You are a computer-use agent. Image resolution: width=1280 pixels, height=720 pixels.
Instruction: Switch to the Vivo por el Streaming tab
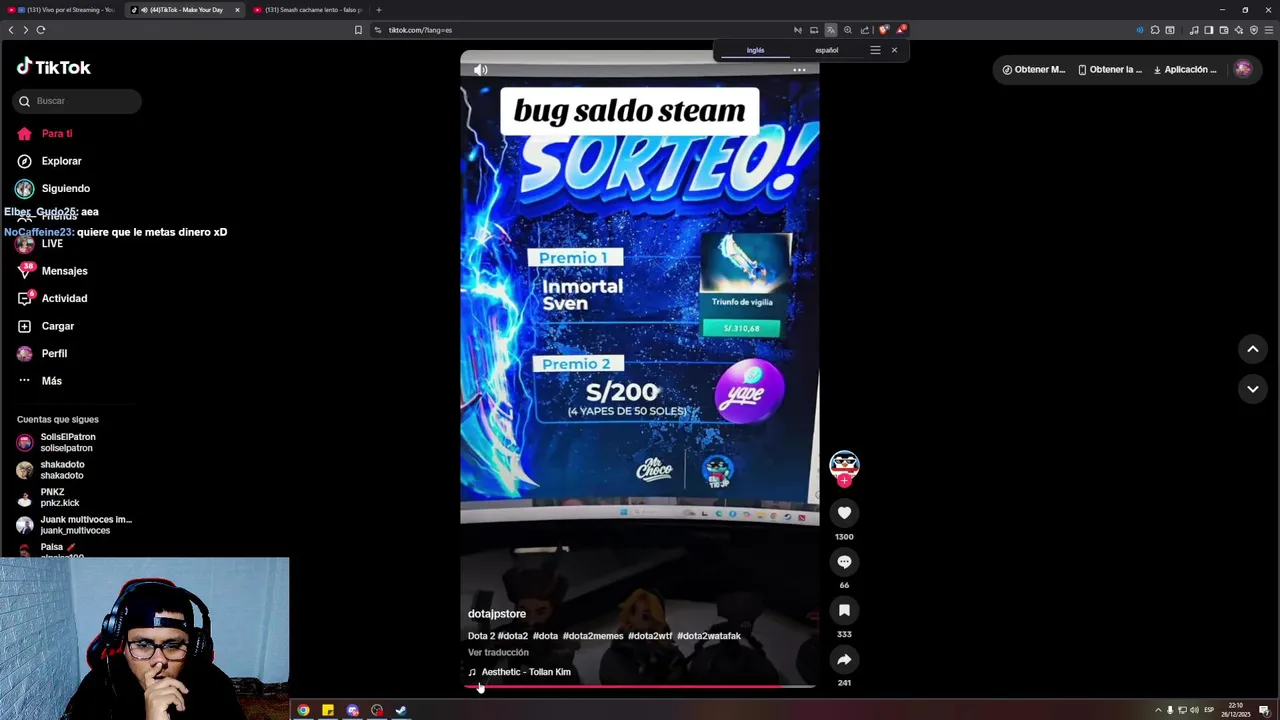click(61, 10)
